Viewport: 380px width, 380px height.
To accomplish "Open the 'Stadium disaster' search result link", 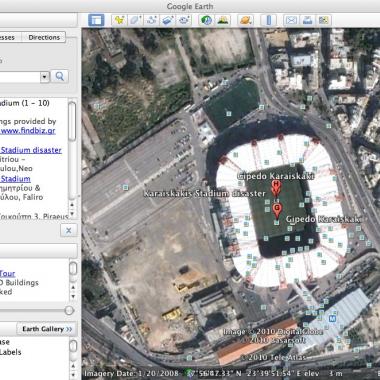I will point(31,150).
